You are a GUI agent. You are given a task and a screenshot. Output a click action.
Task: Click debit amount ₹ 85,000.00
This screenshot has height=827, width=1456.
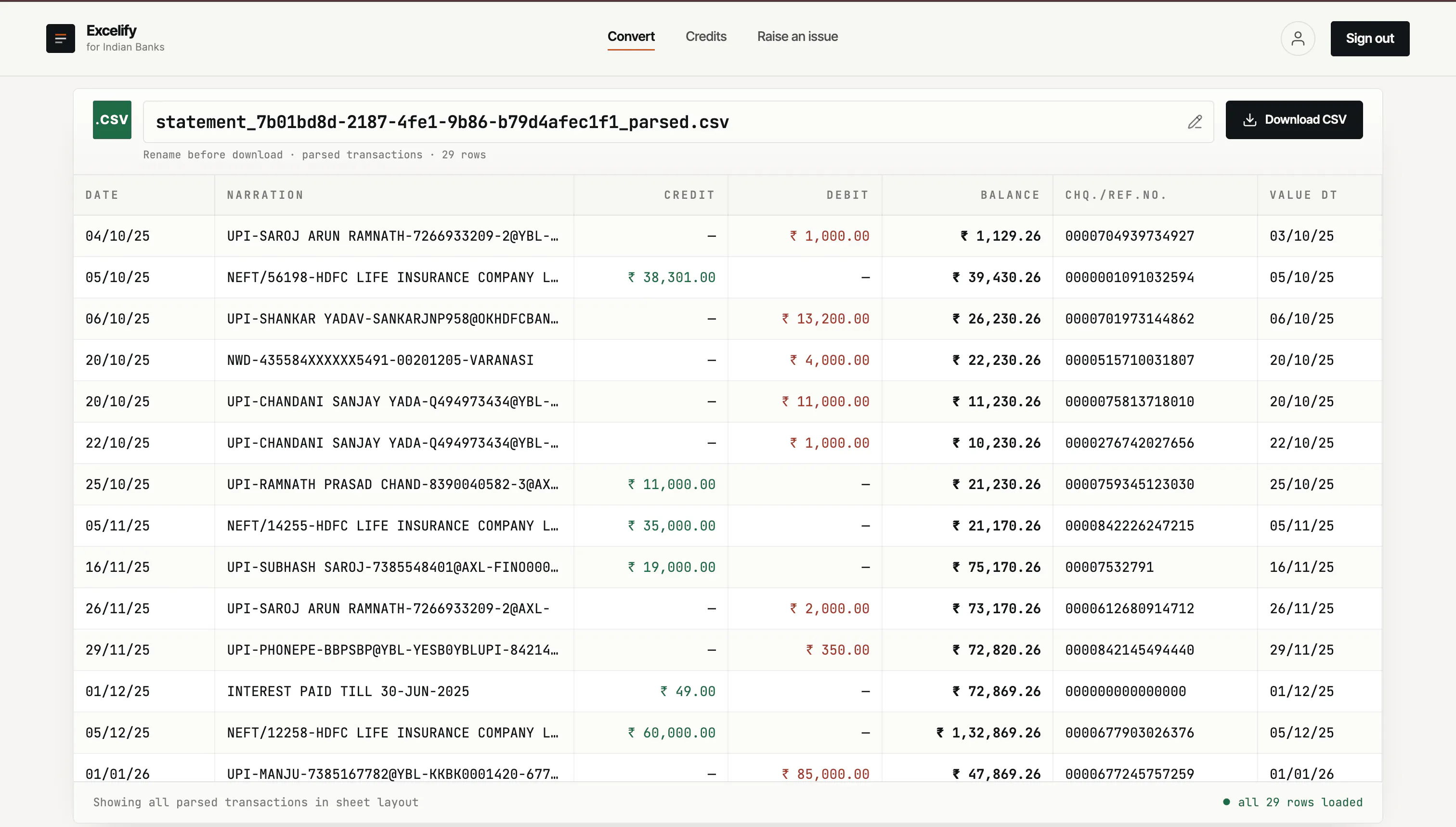(825, 774)
